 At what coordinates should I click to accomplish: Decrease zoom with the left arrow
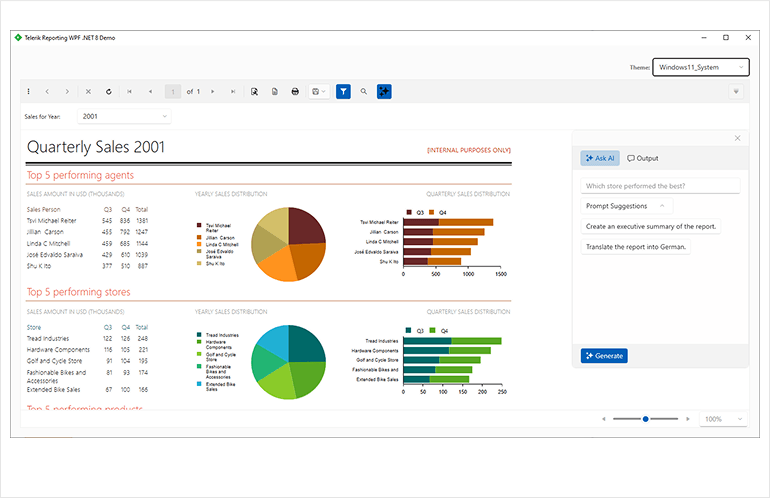coord(604,419)
